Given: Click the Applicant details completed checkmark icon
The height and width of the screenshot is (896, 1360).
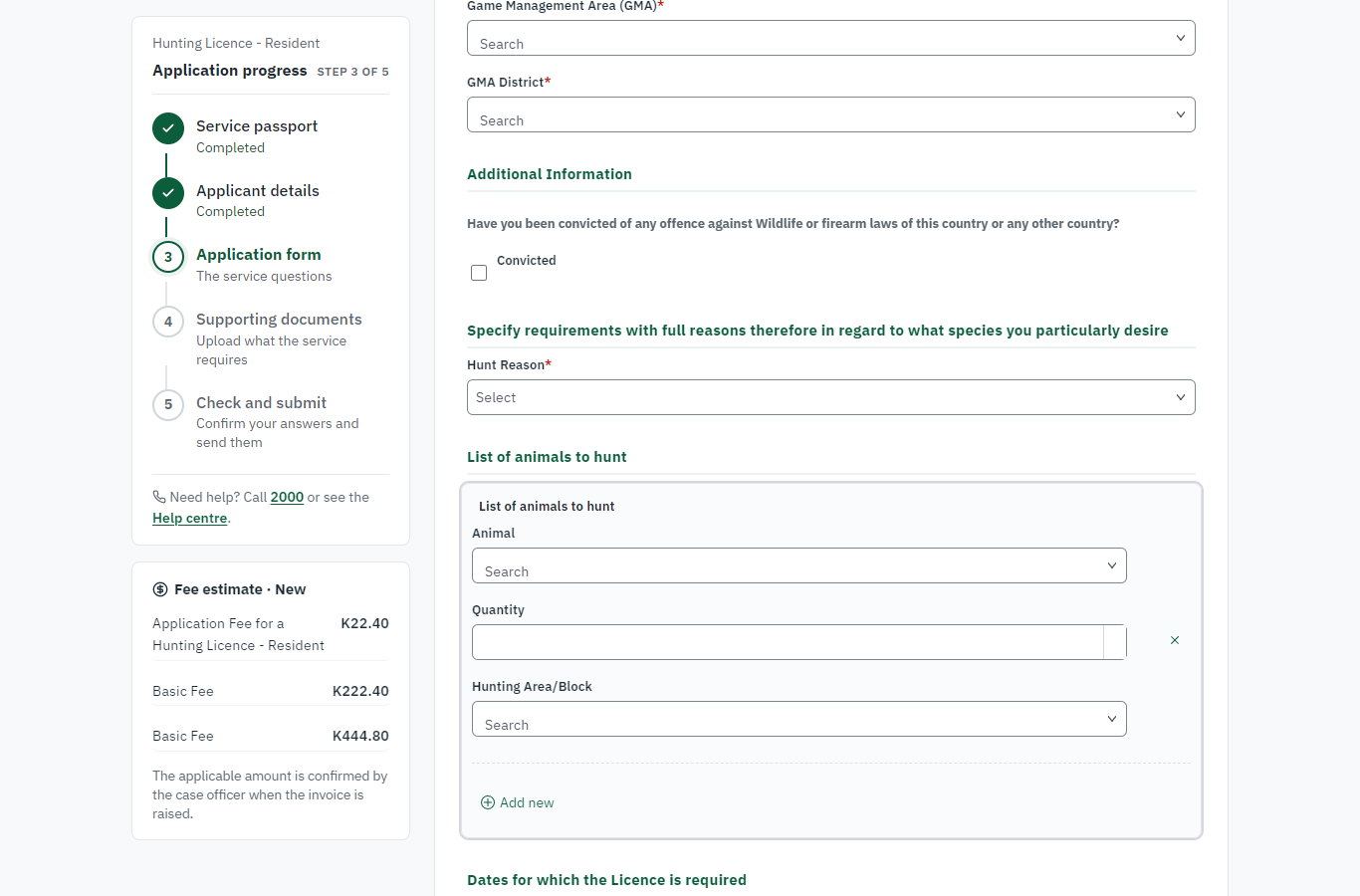Looking at the screenshot, I should coord(168,193).
